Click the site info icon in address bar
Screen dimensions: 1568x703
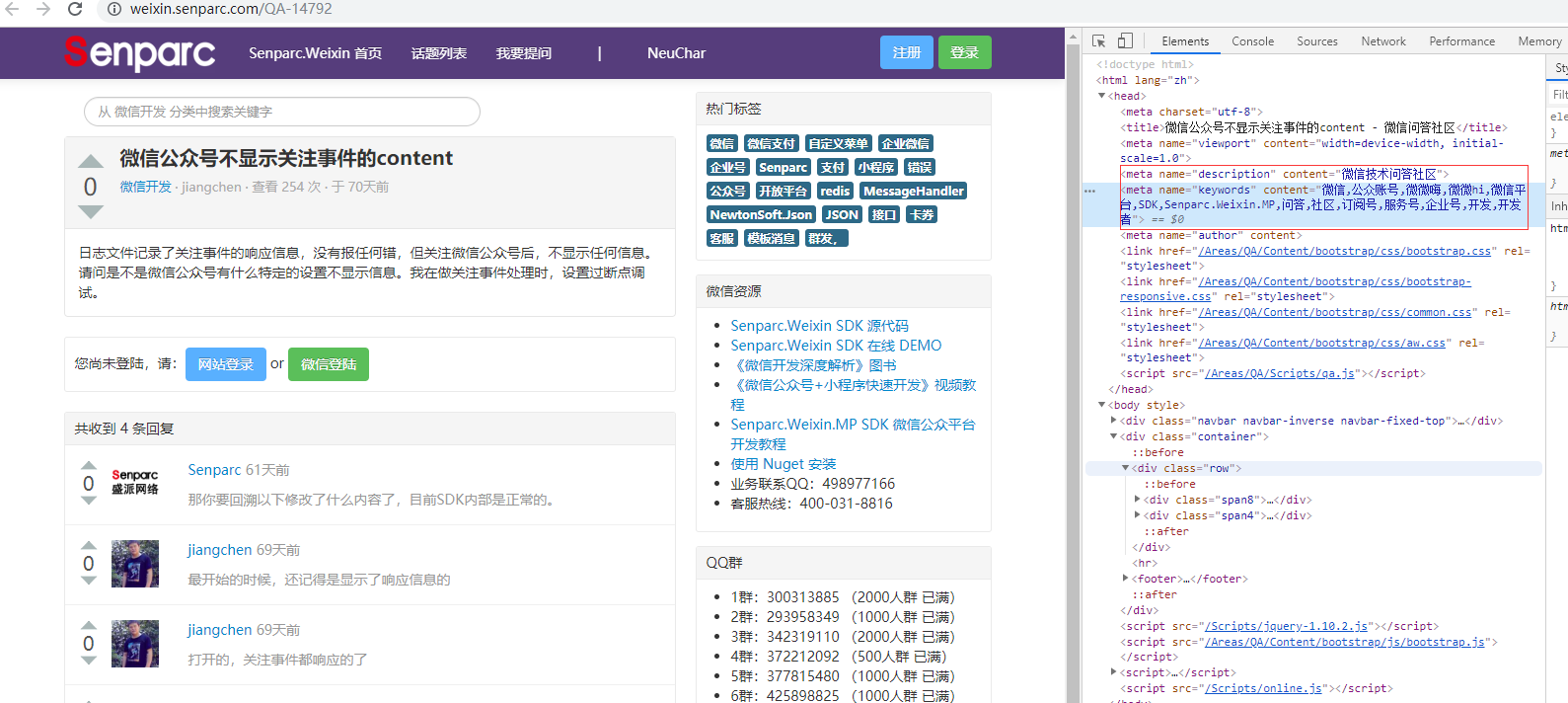pos(114,9)
